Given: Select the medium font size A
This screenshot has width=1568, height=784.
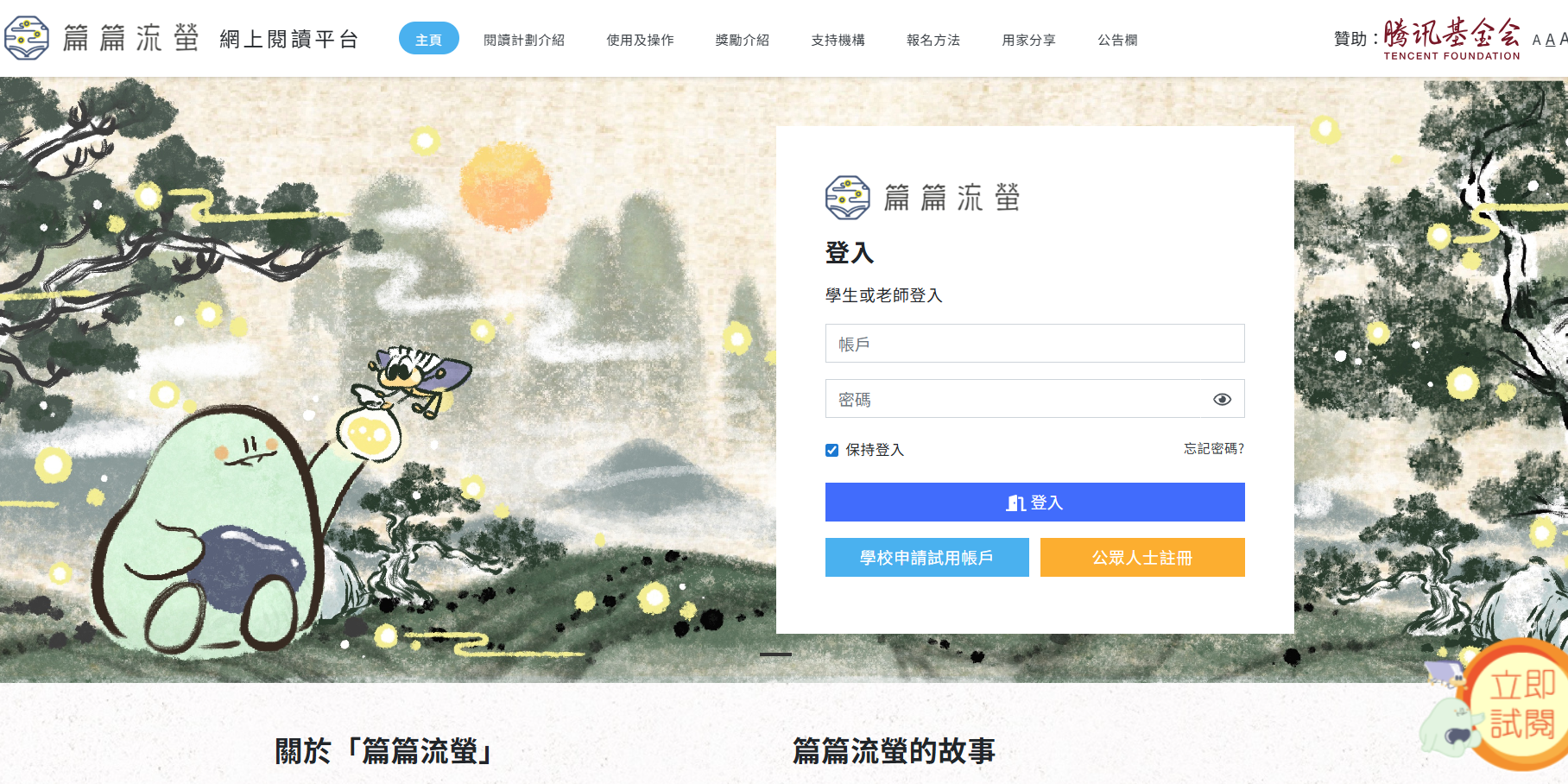Looking at the screenshot, I should (x=1550, y=40).
